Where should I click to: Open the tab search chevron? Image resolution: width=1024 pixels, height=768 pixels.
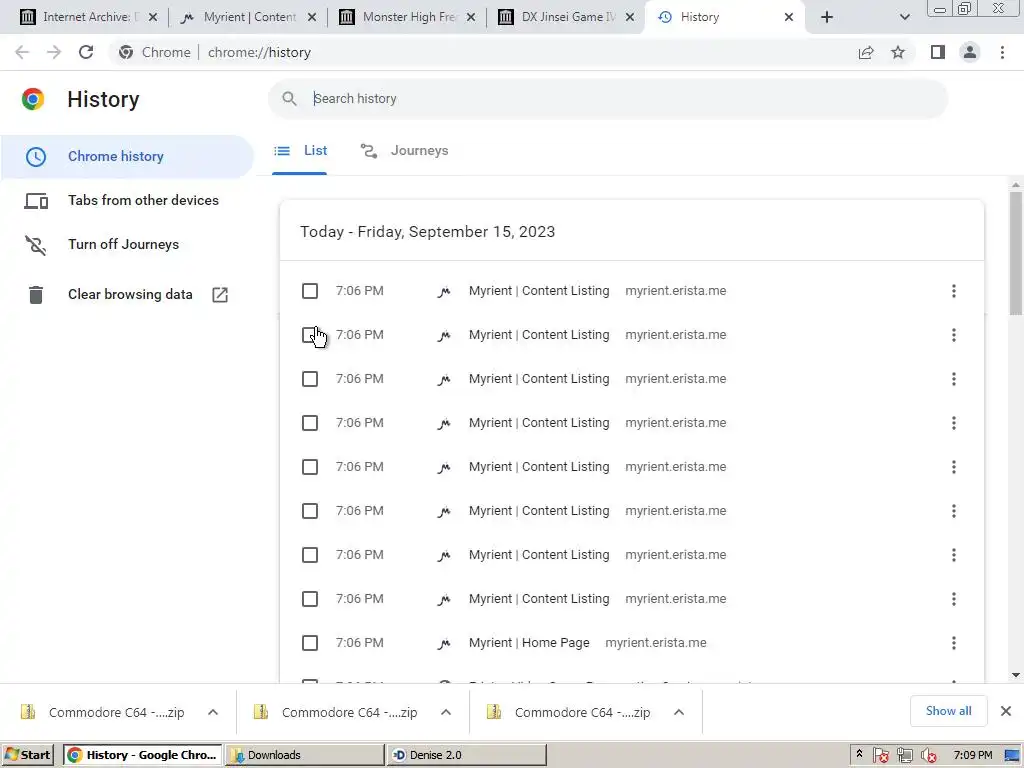pos(904,17)
